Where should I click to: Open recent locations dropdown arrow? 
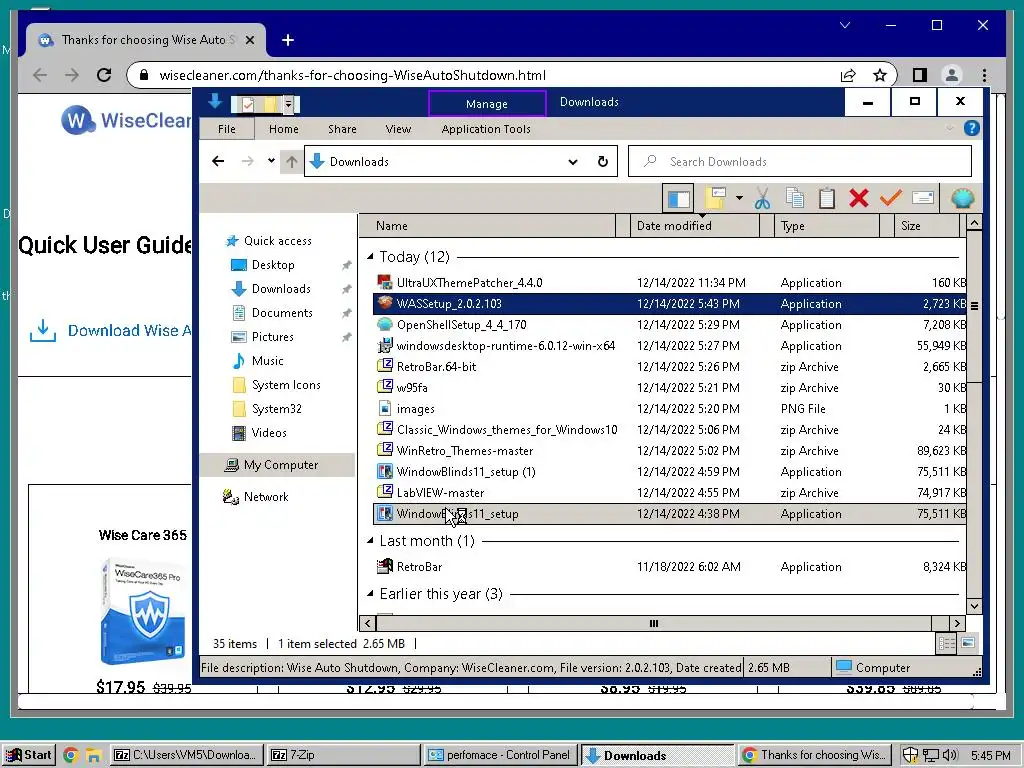270,161
